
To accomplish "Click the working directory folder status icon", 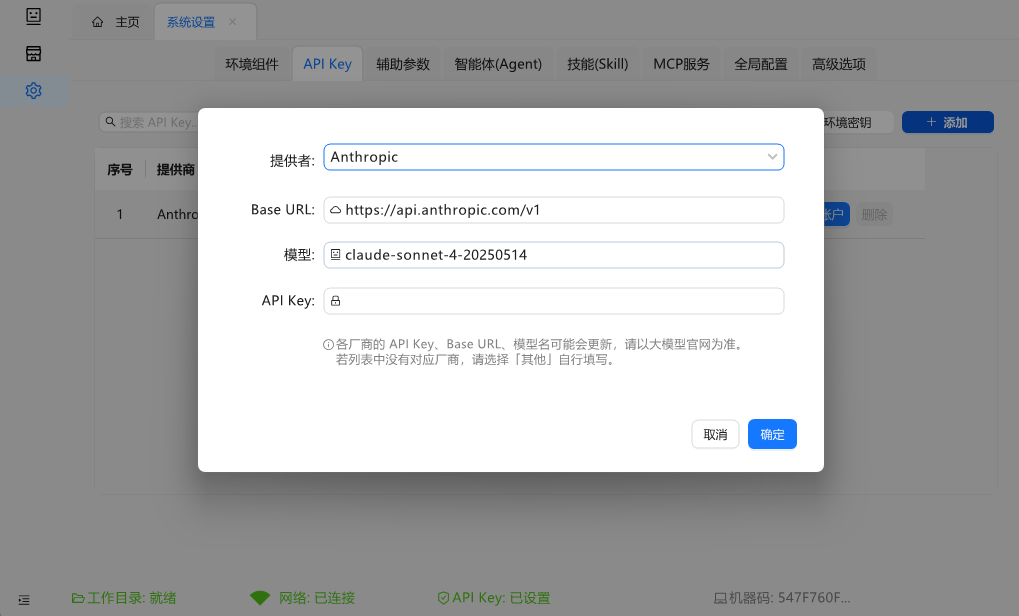I will pyautogui.click(x=77, y=598).
